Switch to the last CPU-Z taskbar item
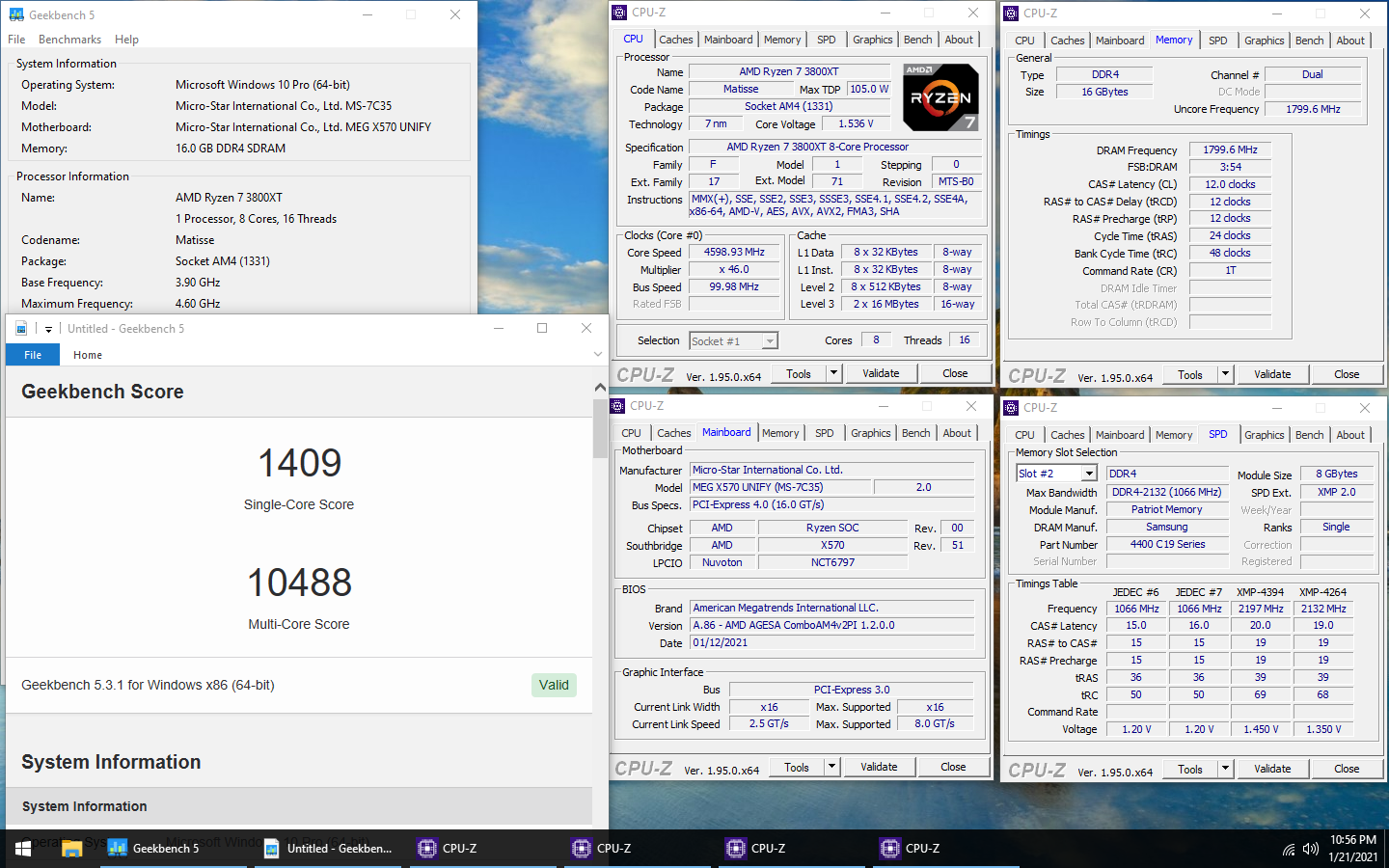Image resolution: width=1389 pixels, height=868 pixels. 945,849
